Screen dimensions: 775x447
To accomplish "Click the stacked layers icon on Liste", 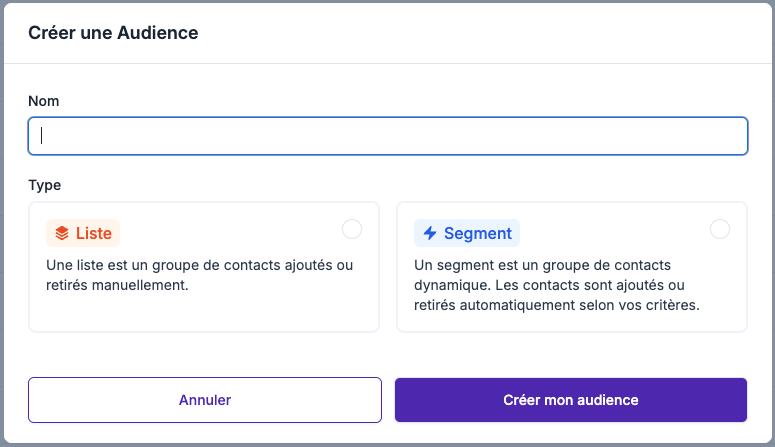I will tap(62, 234).
